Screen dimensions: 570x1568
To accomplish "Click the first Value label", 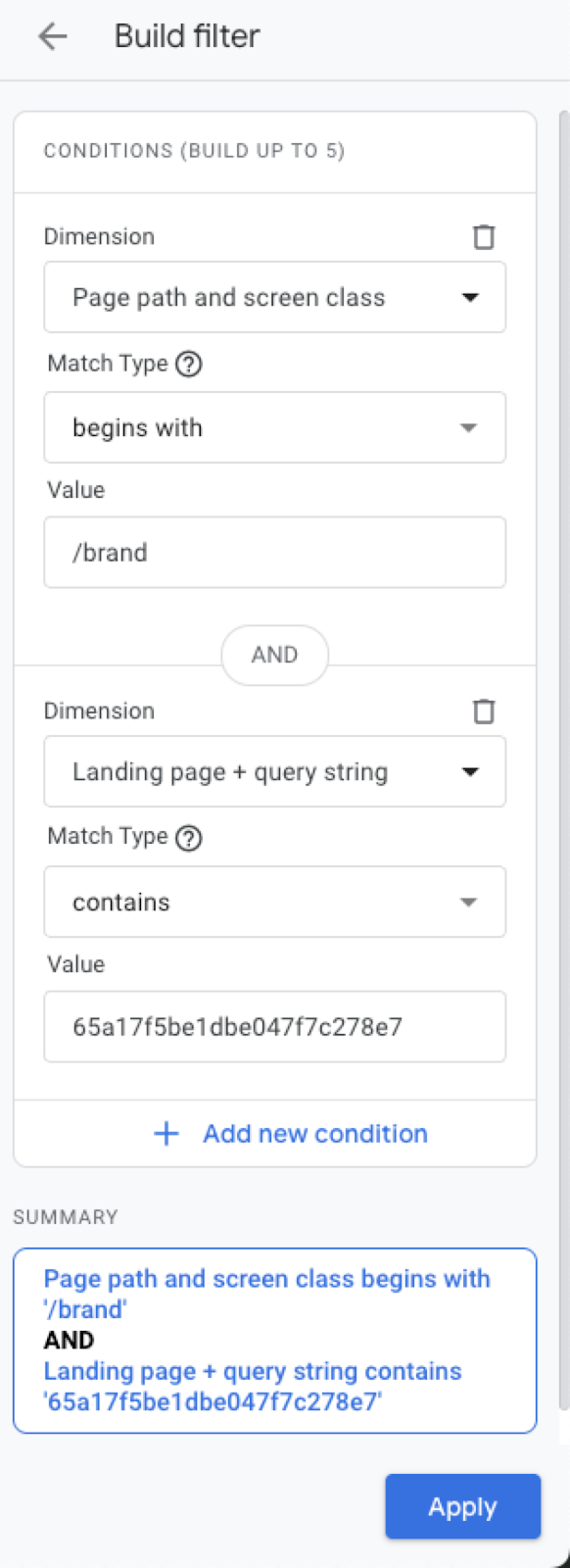I will 76,490.
